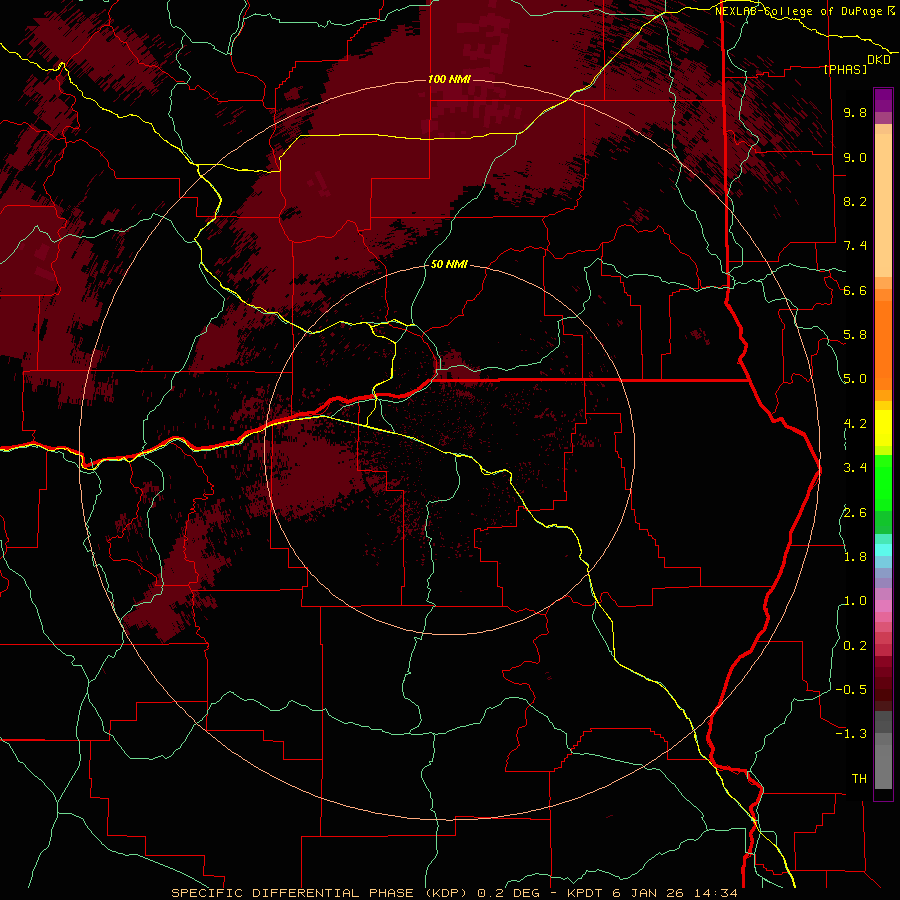Click the TH label on the color scale

(859, 778)
